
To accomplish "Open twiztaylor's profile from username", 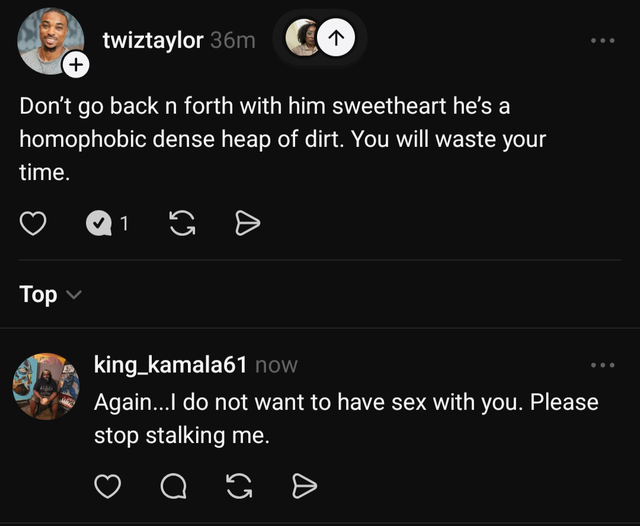I will 153,40.
